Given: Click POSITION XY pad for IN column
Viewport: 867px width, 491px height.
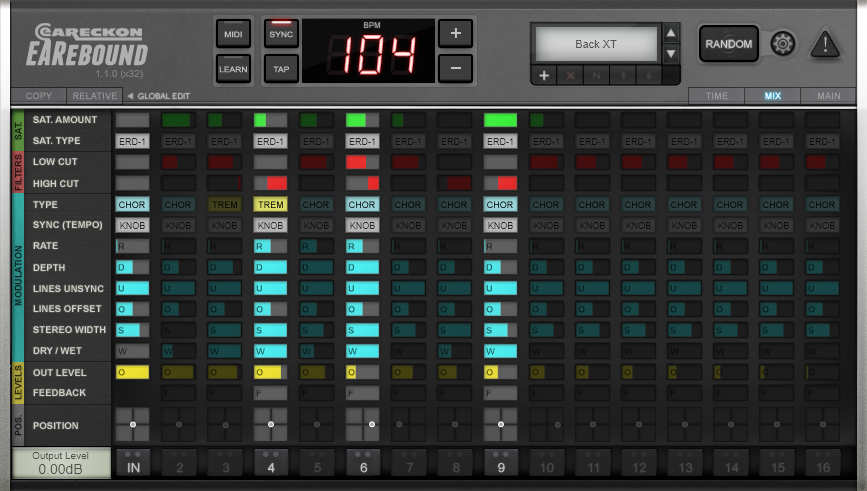Looking at the screenshot, I should click(133, 425).
